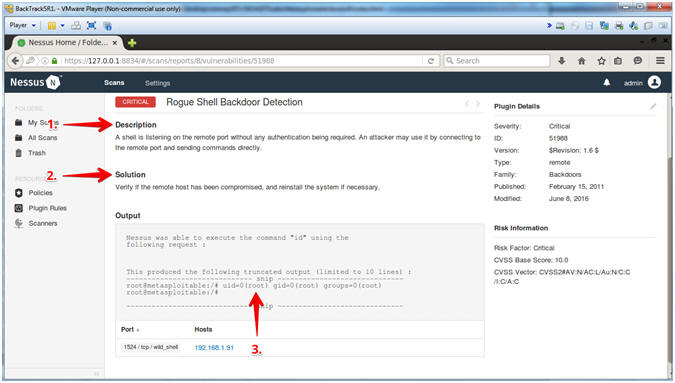Screen dimensions: 675x383
Task: Click the Output heading
Action: pos(127,216)
